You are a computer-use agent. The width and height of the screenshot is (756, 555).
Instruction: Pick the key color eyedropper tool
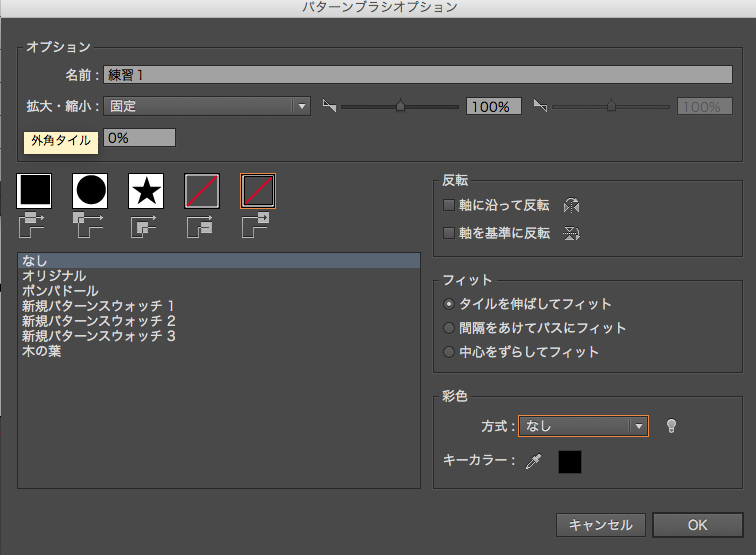pyautogui.click(x=533, y=461)
